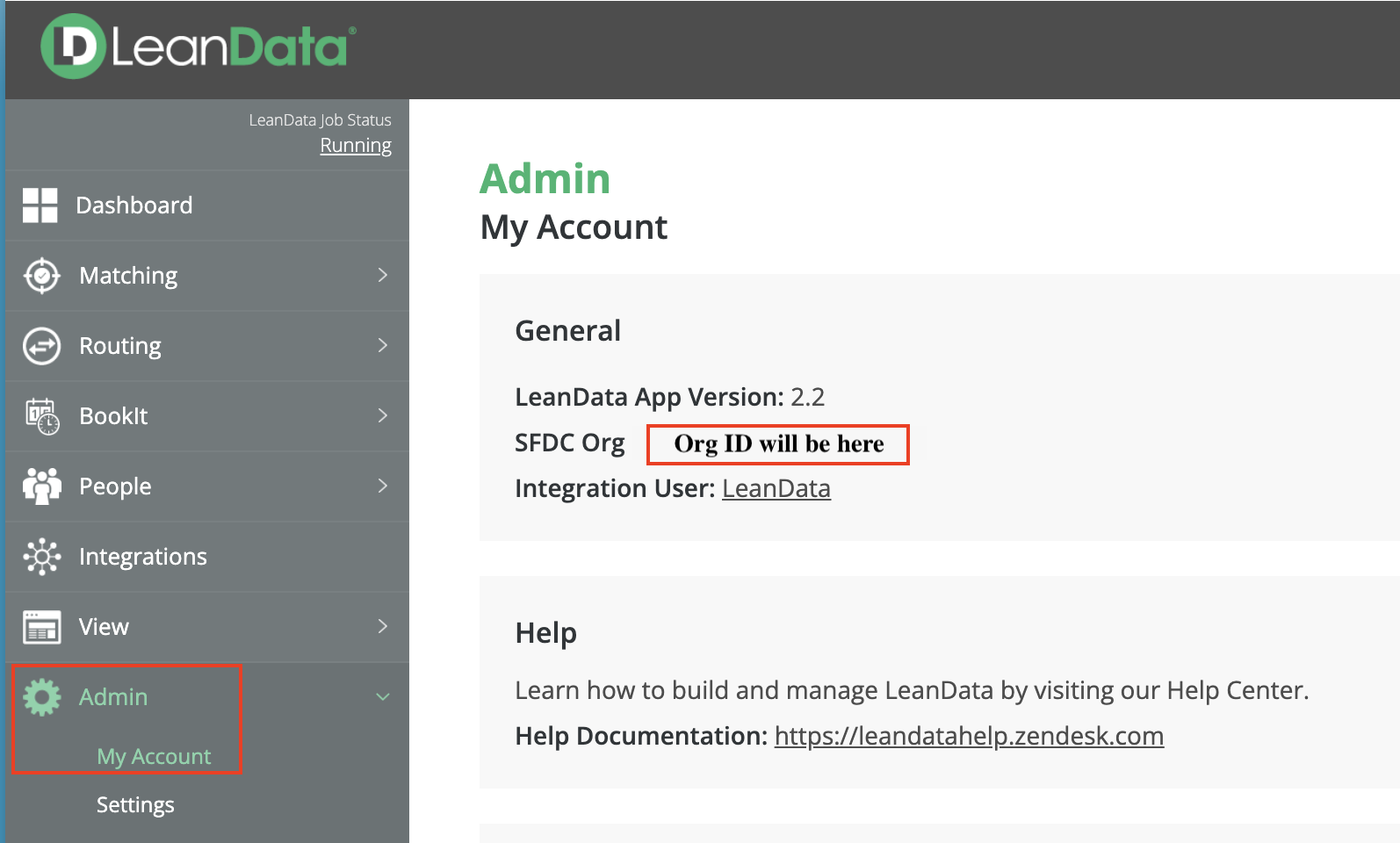Image resolution: width=1400 pixels, height=843 pixels.
Task: Open My Account under Admin
Action: [154, 757]
